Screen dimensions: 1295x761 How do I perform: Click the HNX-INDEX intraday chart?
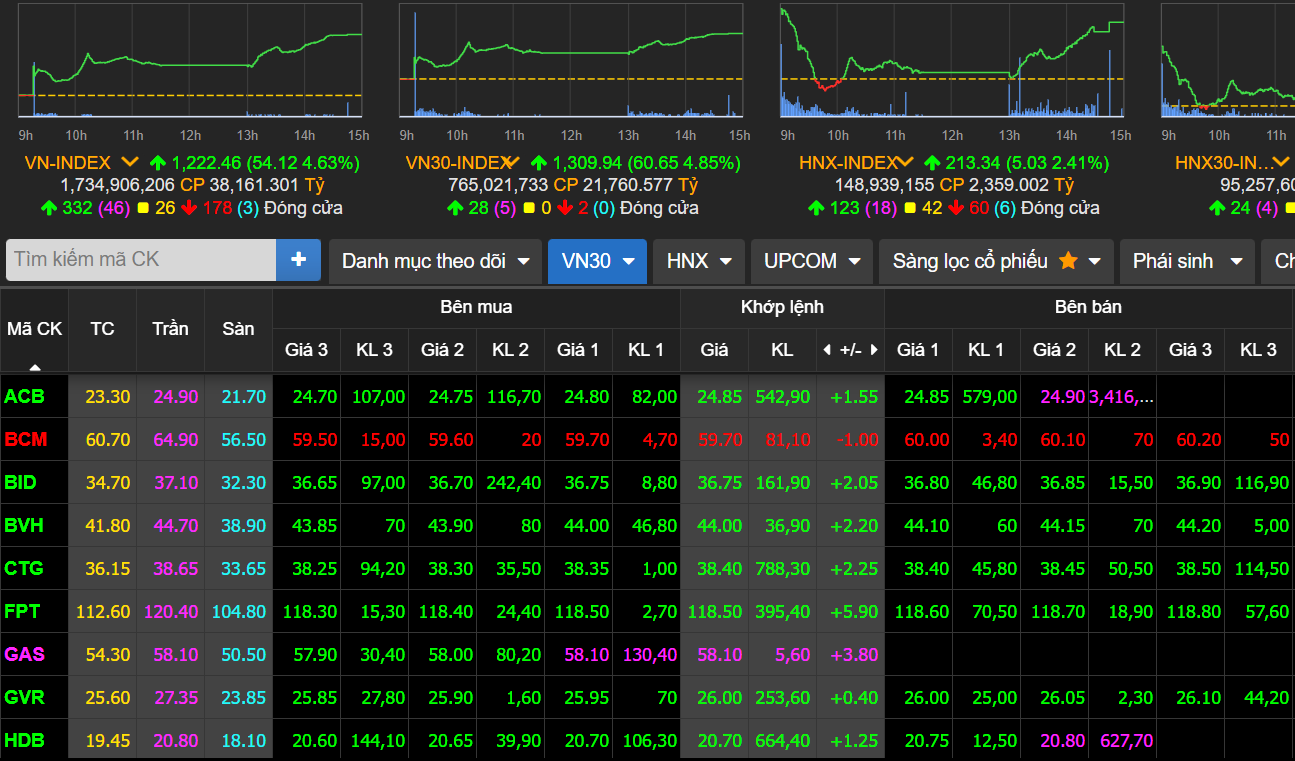pos(952,62)
